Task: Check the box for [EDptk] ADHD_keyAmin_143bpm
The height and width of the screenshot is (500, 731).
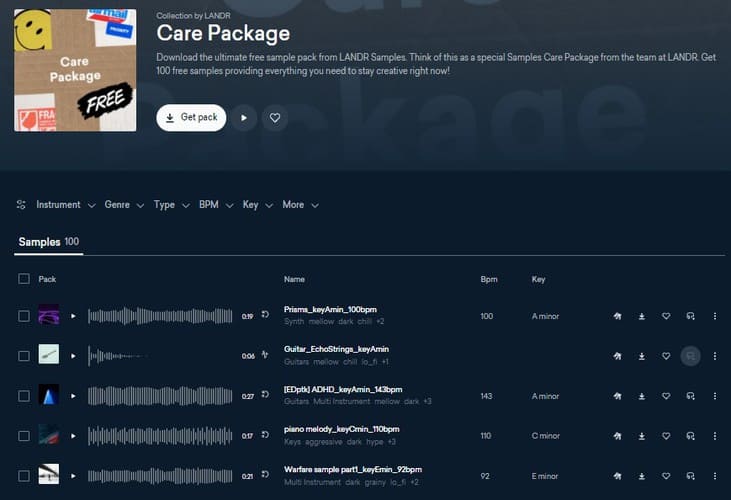Action: [24, 396]
